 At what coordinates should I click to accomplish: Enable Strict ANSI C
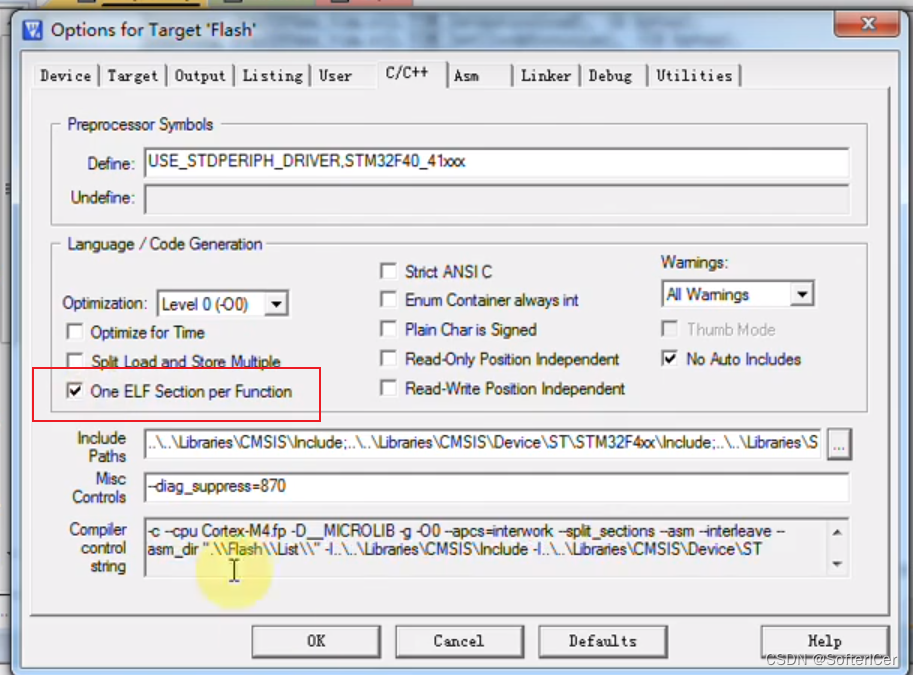[388, 270]
